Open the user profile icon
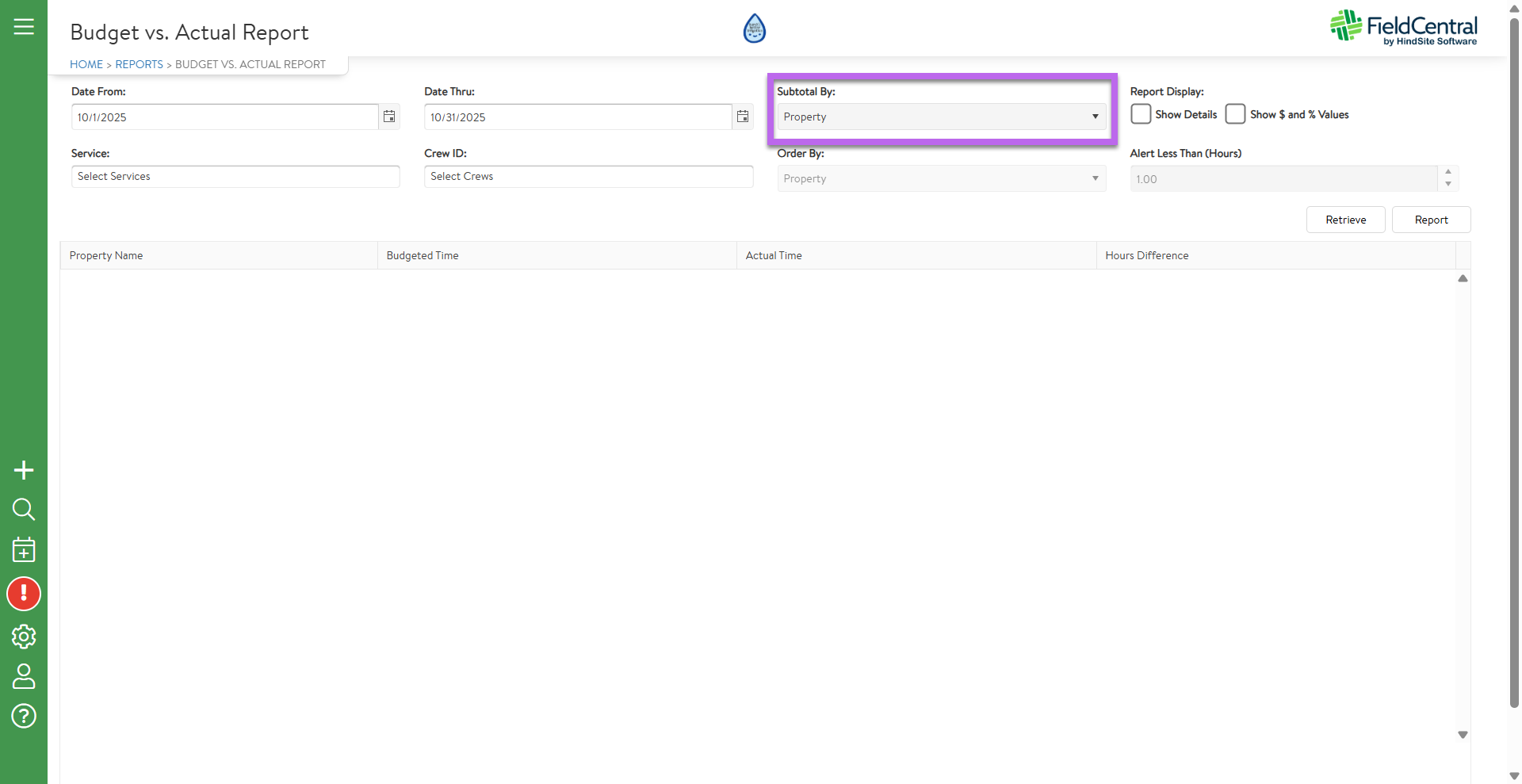 [24, 676]
